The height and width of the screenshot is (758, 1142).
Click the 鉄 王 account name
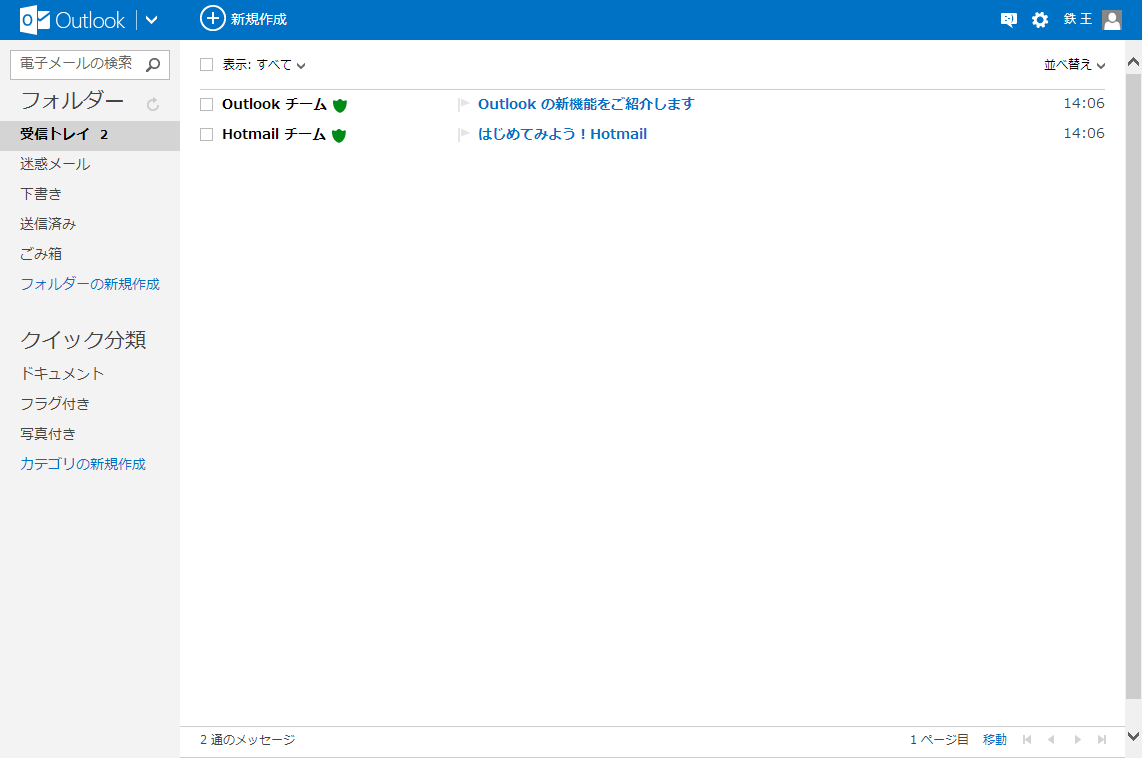point(1078,19)
